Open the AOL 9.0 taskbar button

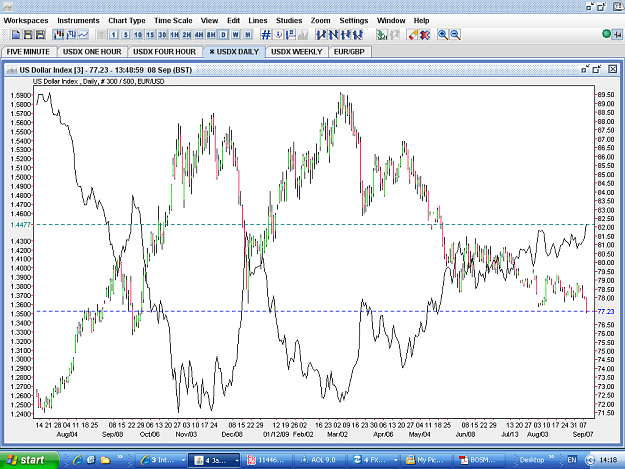[x=320, y=460]
